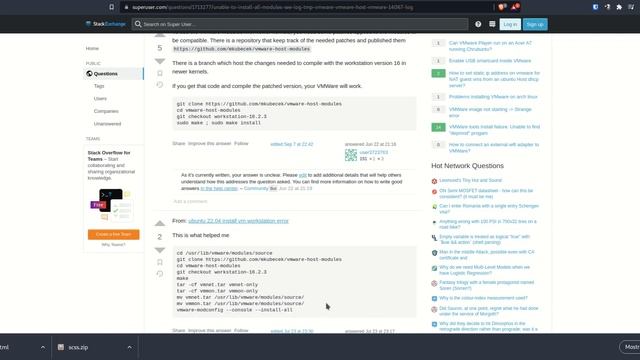Open the help center link in the comment

(219, 189)
